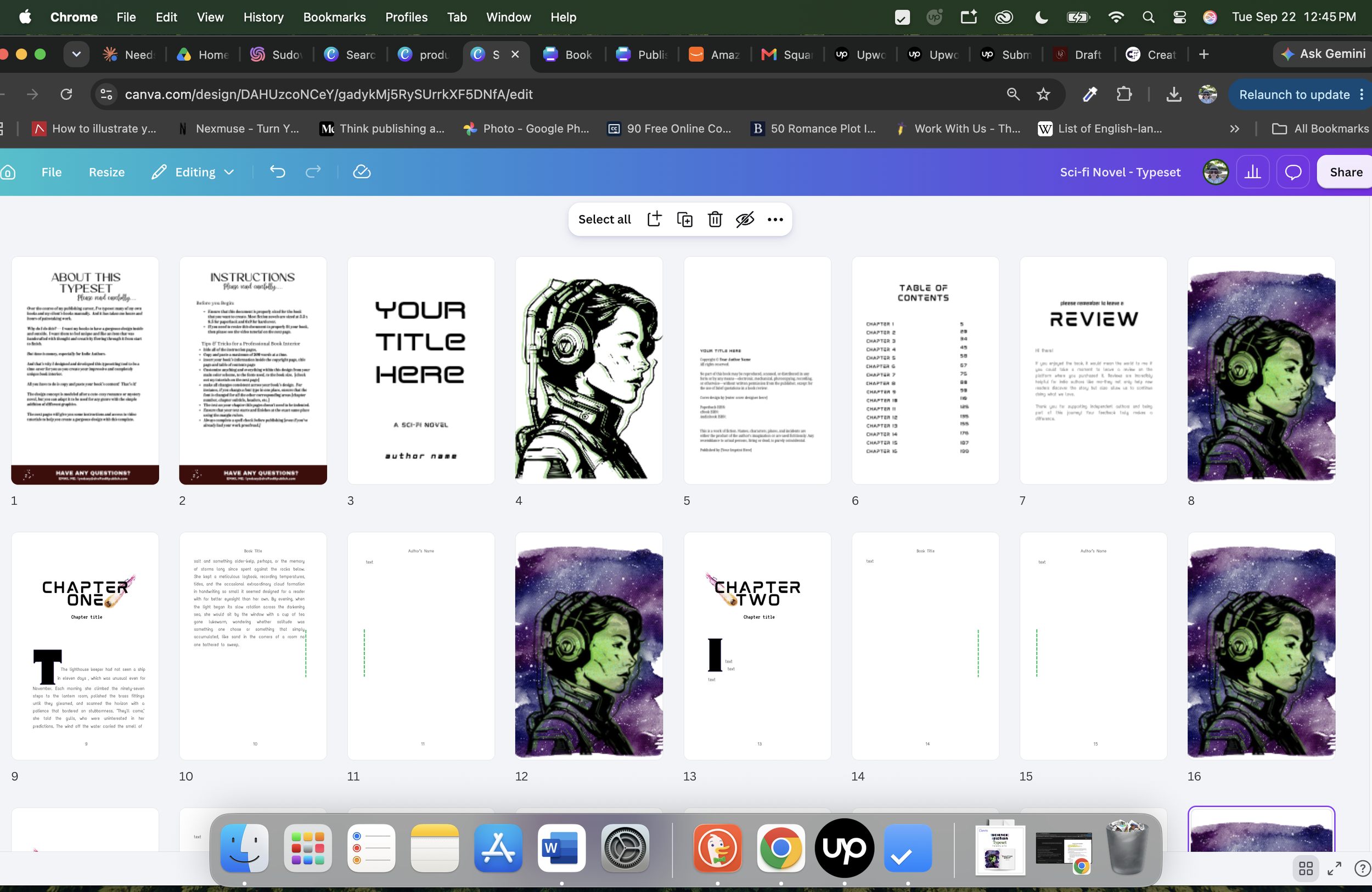1372x892 pixels.
Task: Open the tab search dropdown arrow
Action: coord(76,54)
